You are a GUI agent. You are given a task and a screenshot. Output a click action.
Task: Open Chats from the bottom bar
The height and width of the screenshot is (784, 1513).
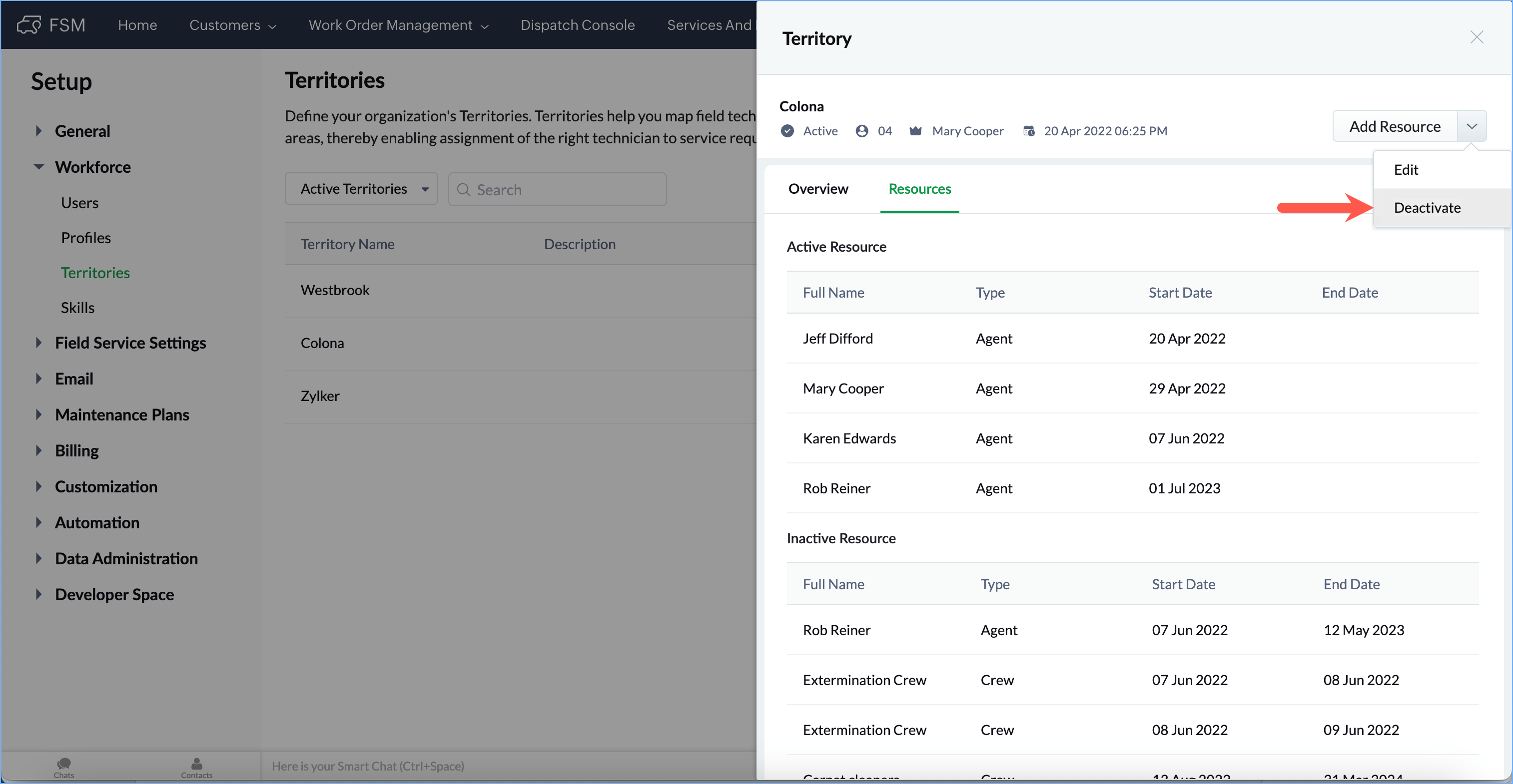click(63, 767)
